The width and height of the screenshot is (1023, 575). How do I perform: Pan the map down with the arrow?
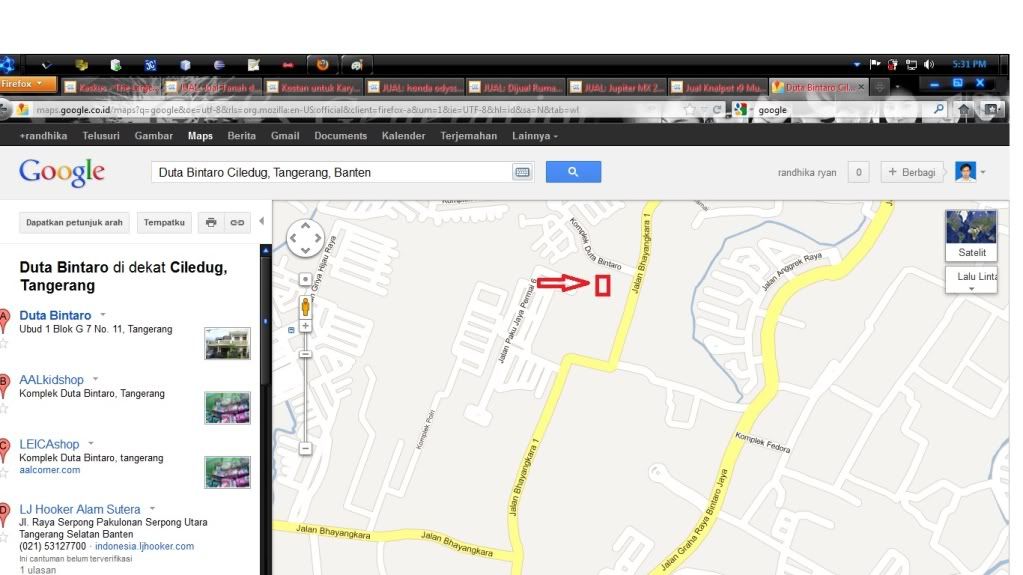pyautogui.click(x=305, y=251)
